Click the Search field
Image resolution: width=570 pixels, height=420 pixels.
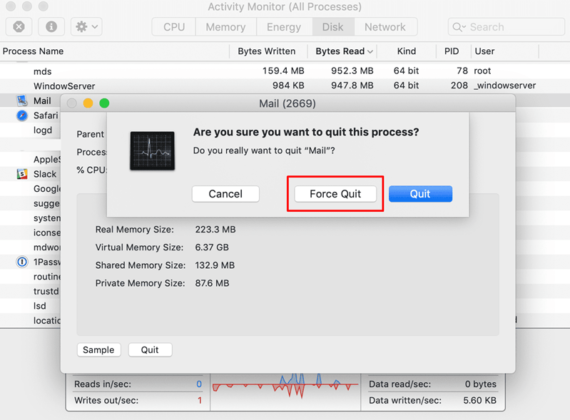click(x=506, y=27)
